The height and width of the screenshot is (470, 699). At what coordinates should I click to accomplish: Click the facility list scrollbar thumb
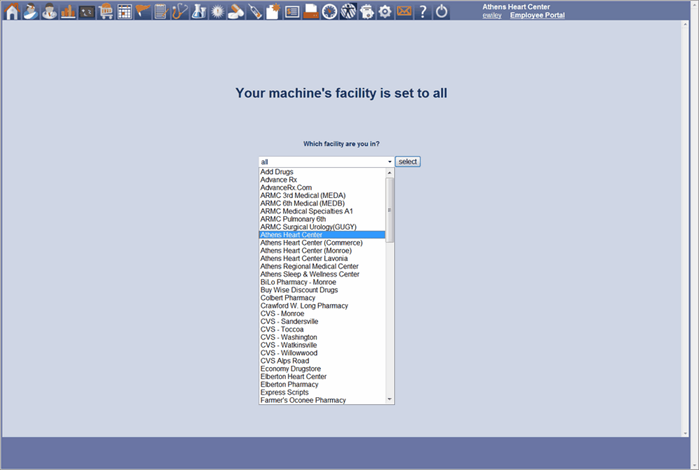click(390, 210)
